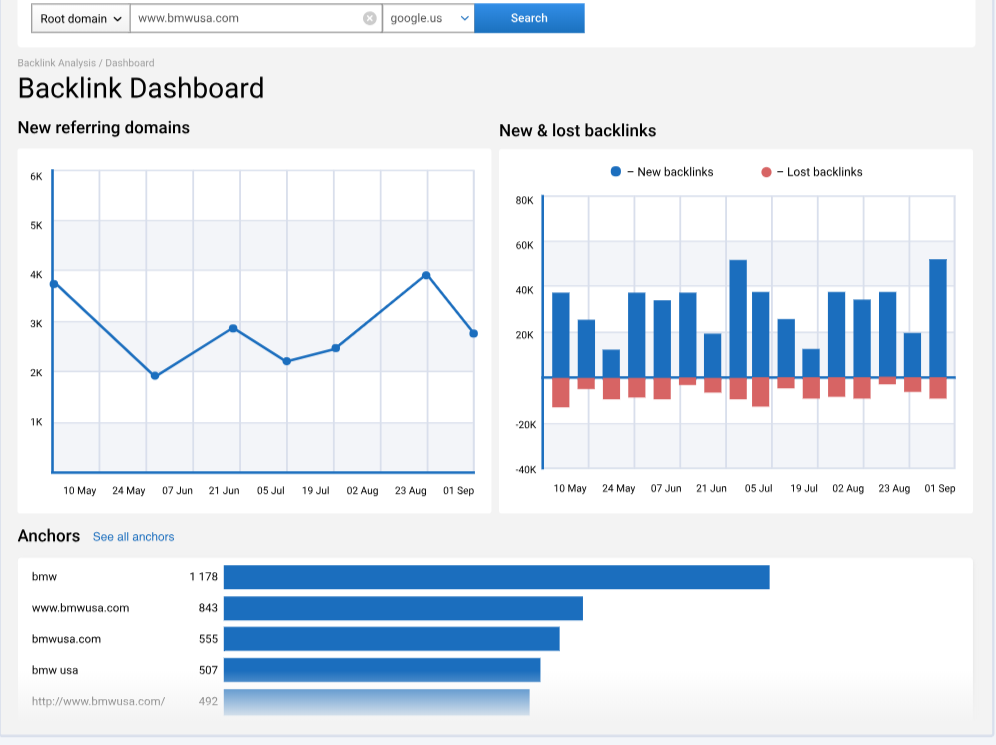Click the peak data point at 23 Aug
The height and width of the screenshot is (745, 996).
pos(425,274)
